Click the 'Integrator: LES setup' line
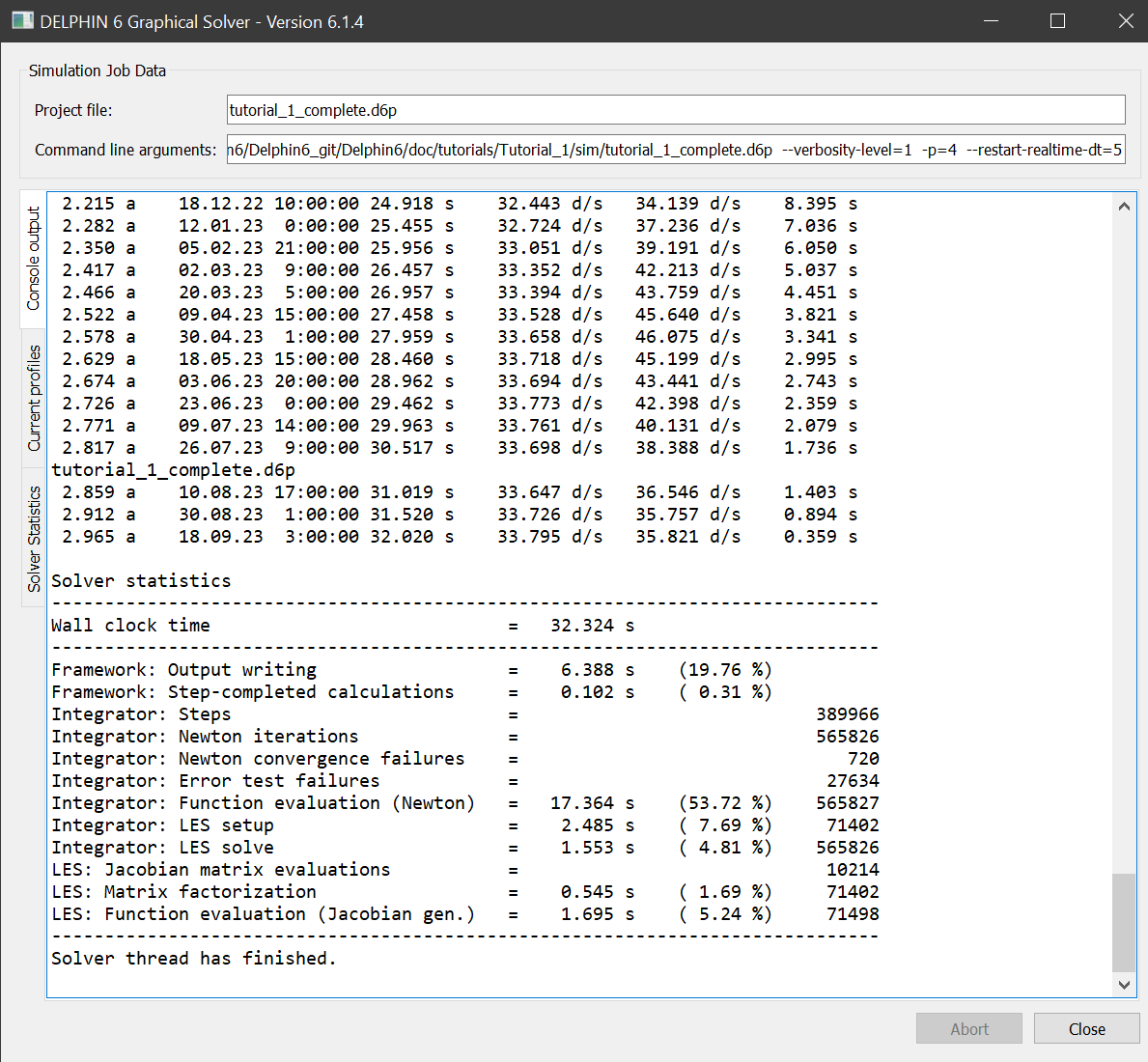 [465, 825]
